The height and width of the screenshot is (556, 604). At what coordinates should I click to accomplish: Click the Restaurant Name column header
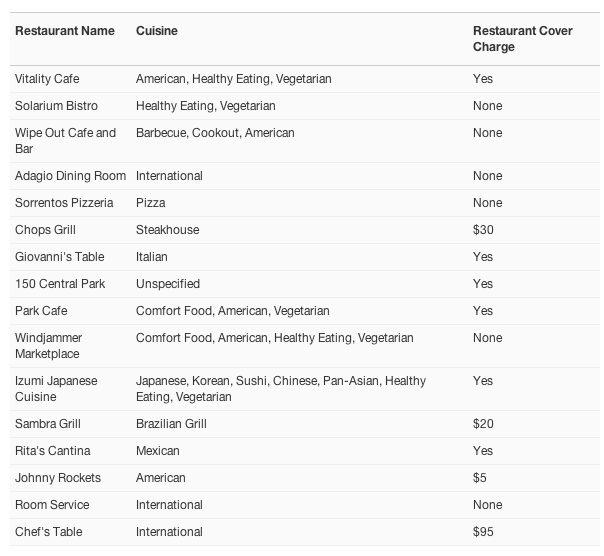[x=65, y=31]
